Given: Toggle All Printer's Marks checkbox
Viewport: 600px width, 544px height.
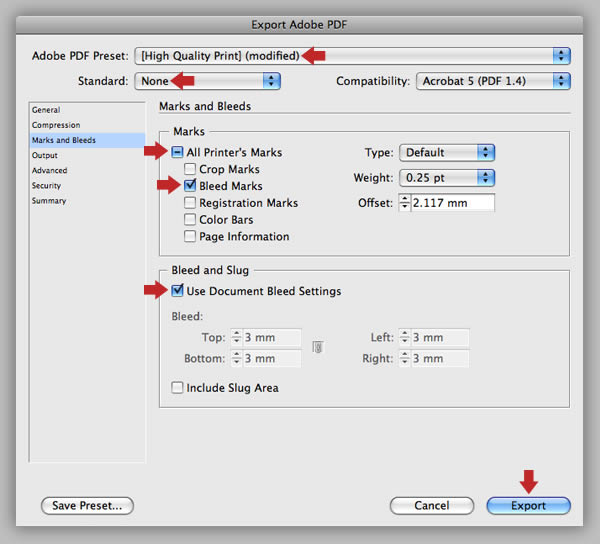Looking at the screenshot, I should 177,152.
